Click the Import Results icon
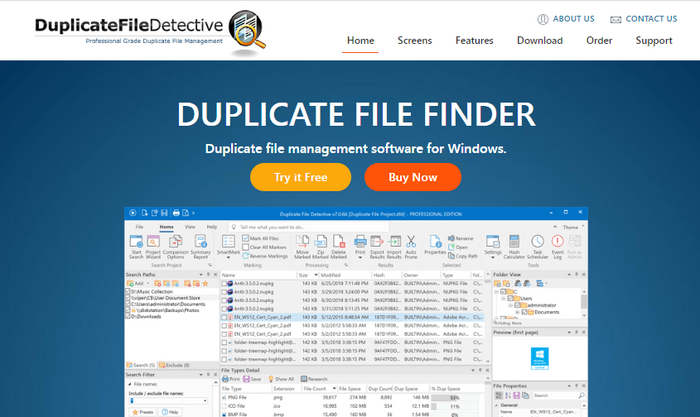 pyautogui.click(x=394, y=246)
